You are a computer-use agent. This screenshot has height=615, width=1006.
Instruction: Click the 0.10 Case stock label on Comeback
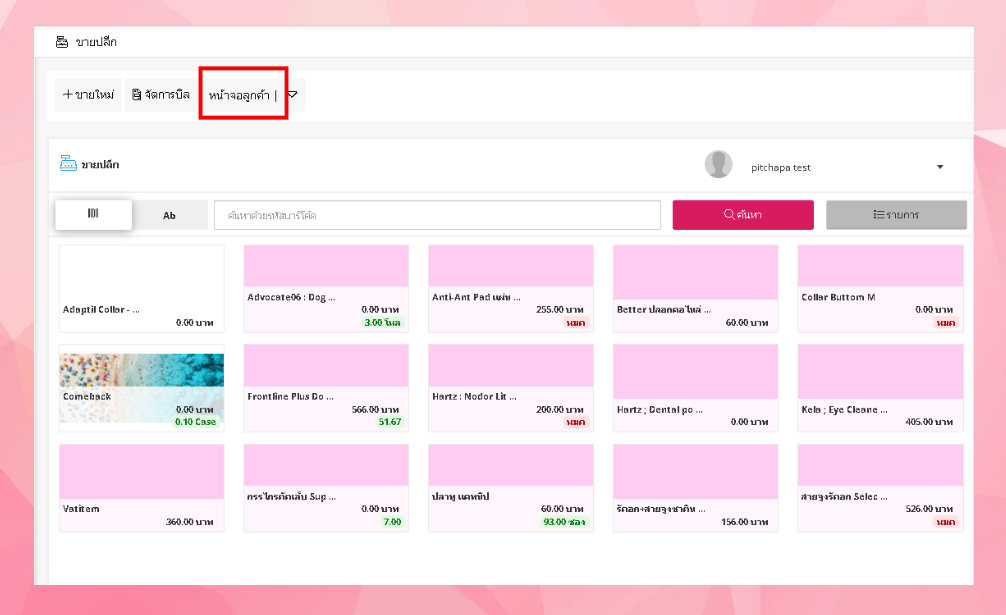pos(196,422)
